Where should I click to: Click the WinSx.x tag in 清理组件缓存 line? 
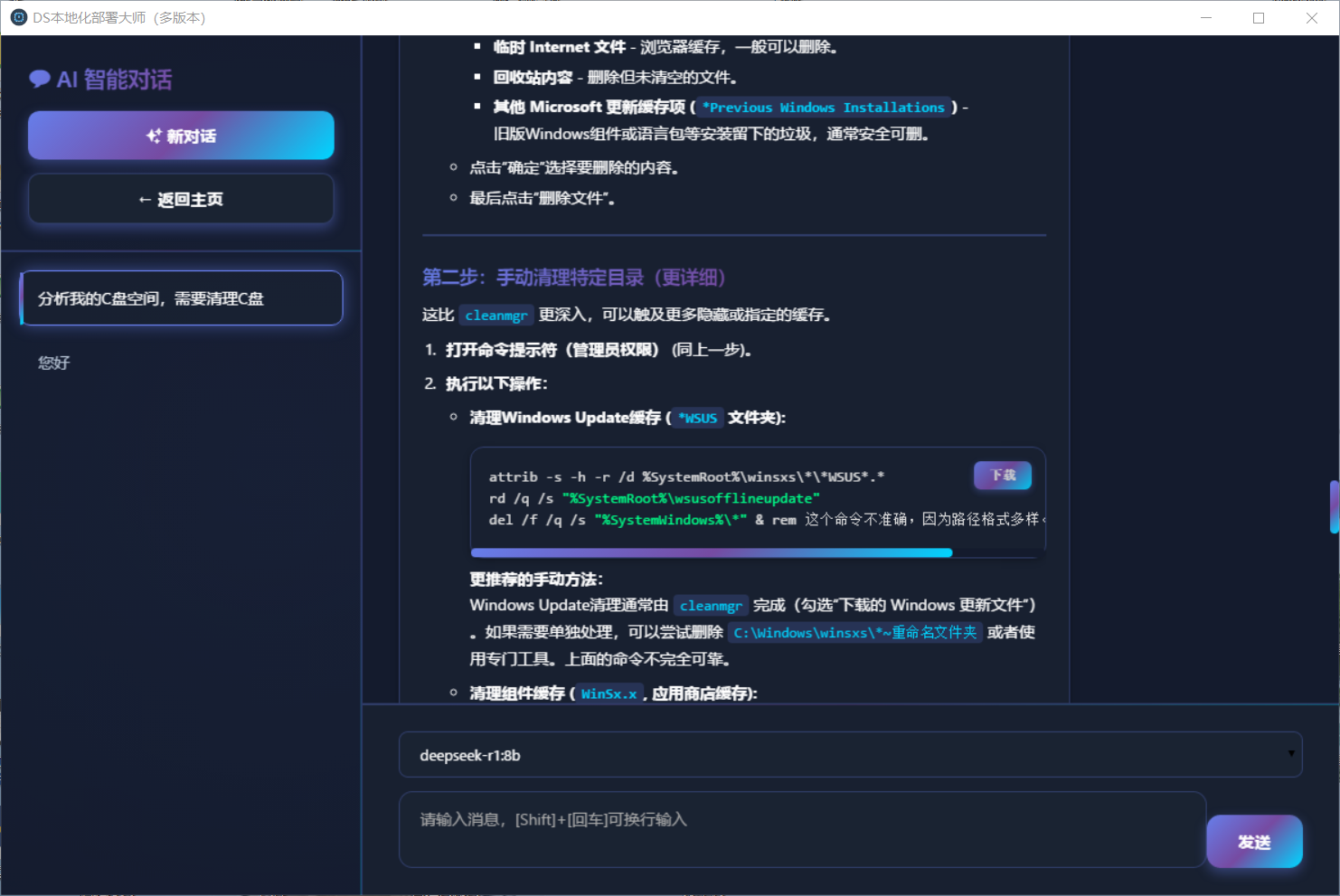(609, 693)
